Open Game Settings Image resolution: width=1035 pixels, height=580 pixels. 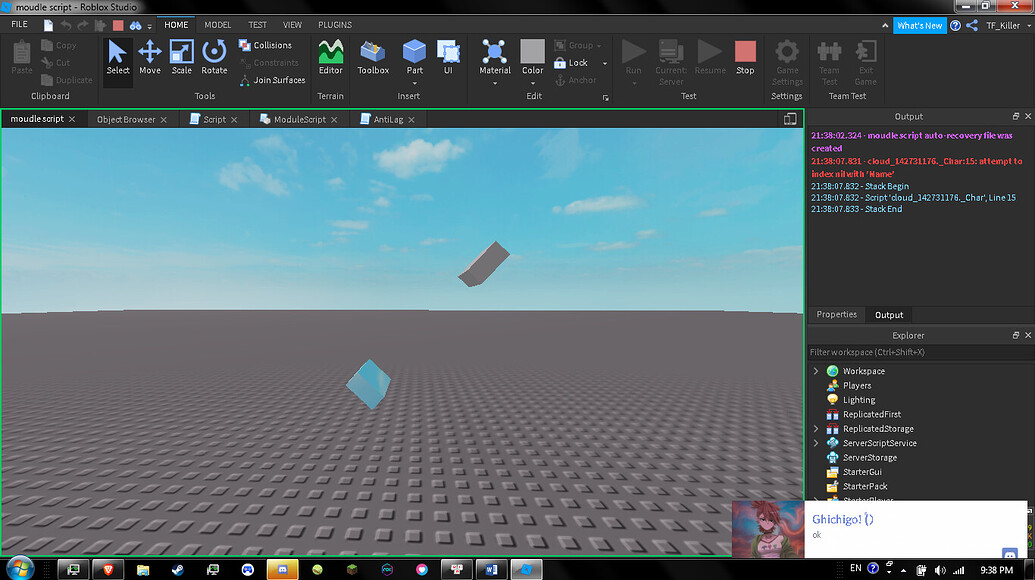point(787,63)
